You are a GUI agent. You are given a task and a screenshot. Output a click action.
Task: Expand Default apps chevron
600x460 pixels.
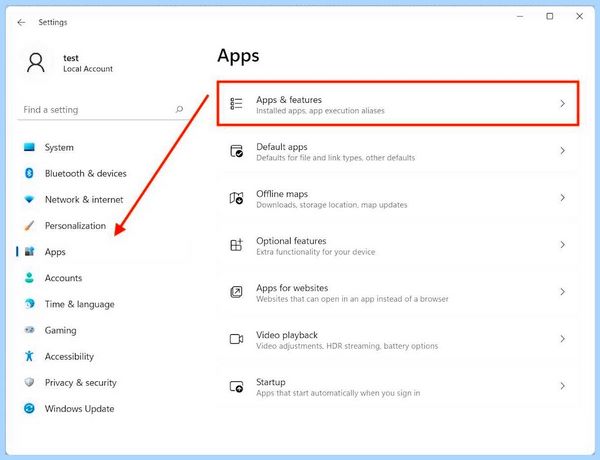coord(562,151)
